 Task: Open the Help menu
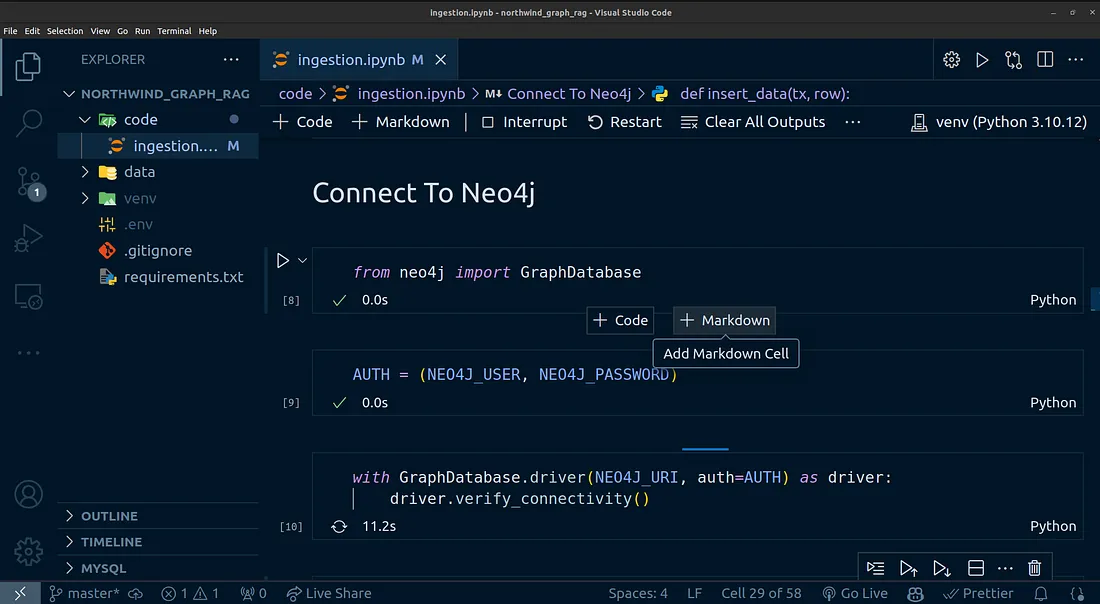(208, 31)
